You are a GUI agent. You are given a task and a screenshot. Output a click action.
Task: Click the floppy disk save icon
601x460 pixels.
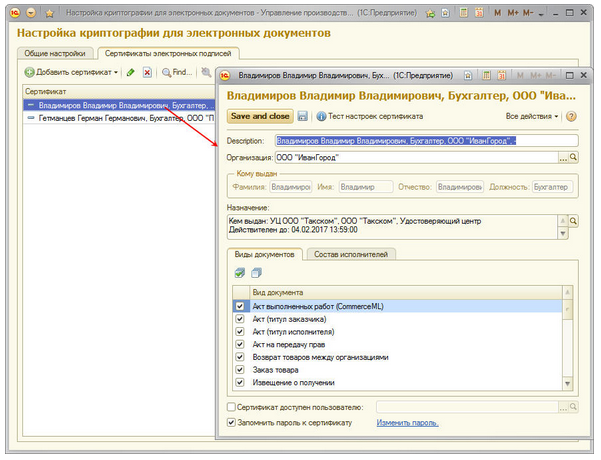pyautogui.click(x=303, y=116)
